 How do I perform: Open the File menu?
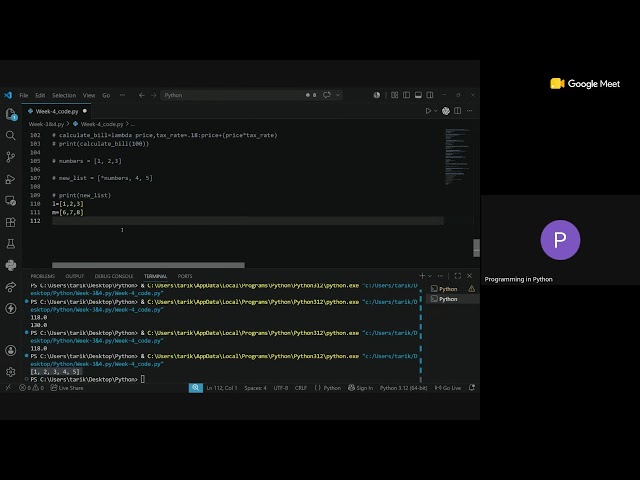(24, 95)
